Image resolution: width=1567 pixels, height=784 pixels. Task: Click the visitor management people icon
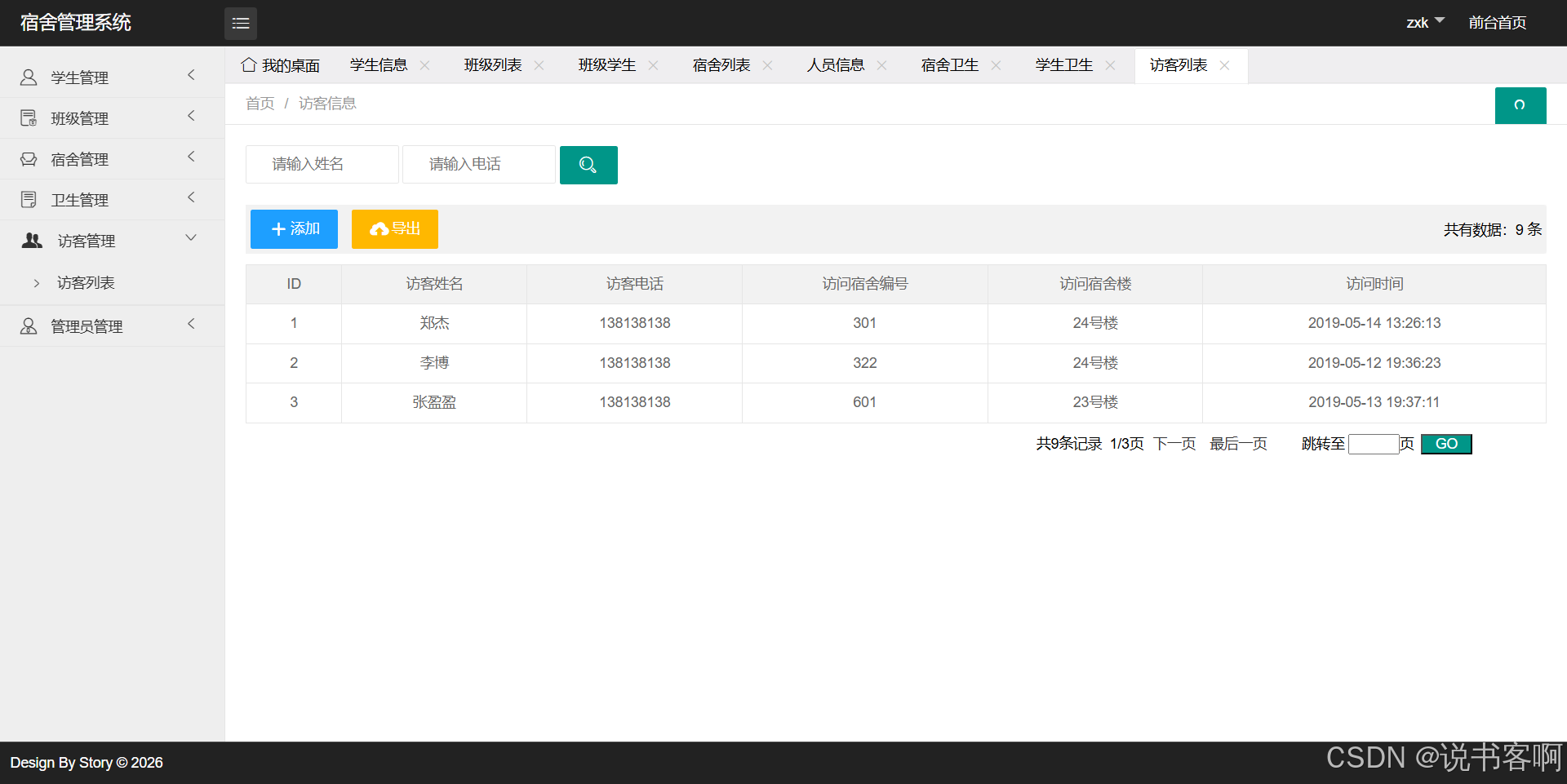click(32, 241)
